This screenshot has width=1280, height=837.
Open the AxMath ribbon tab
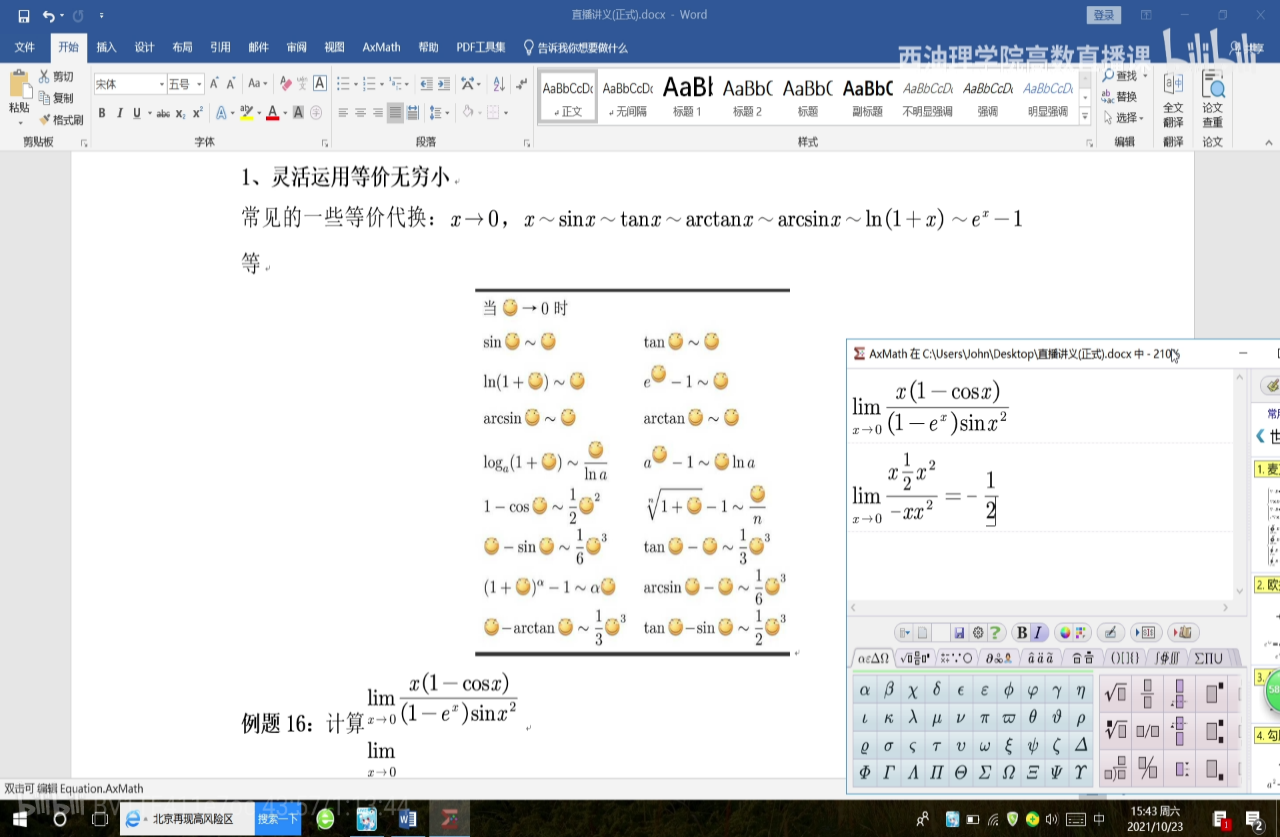(381, 47)
